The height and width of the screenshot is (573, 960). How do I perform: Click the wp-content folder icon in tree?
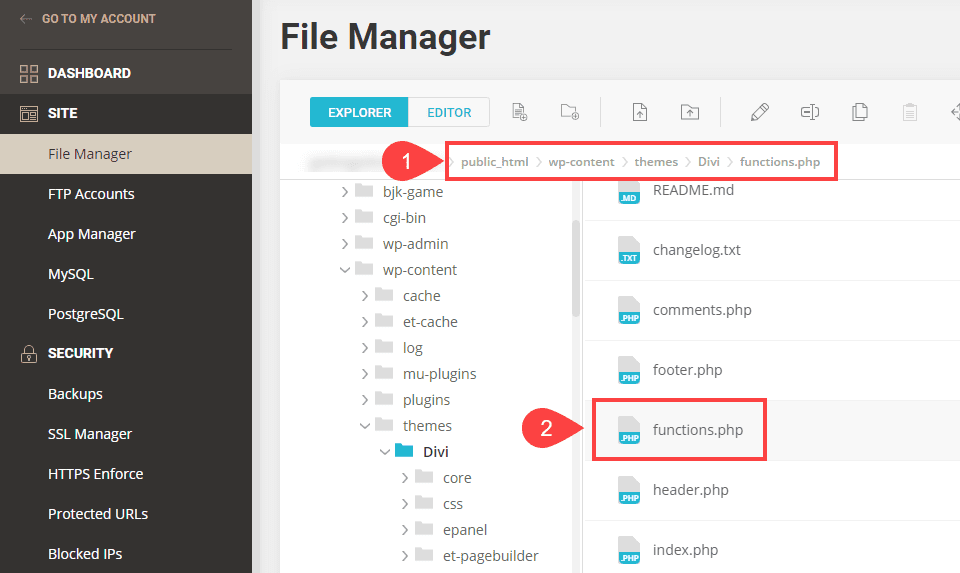[364, 269]
